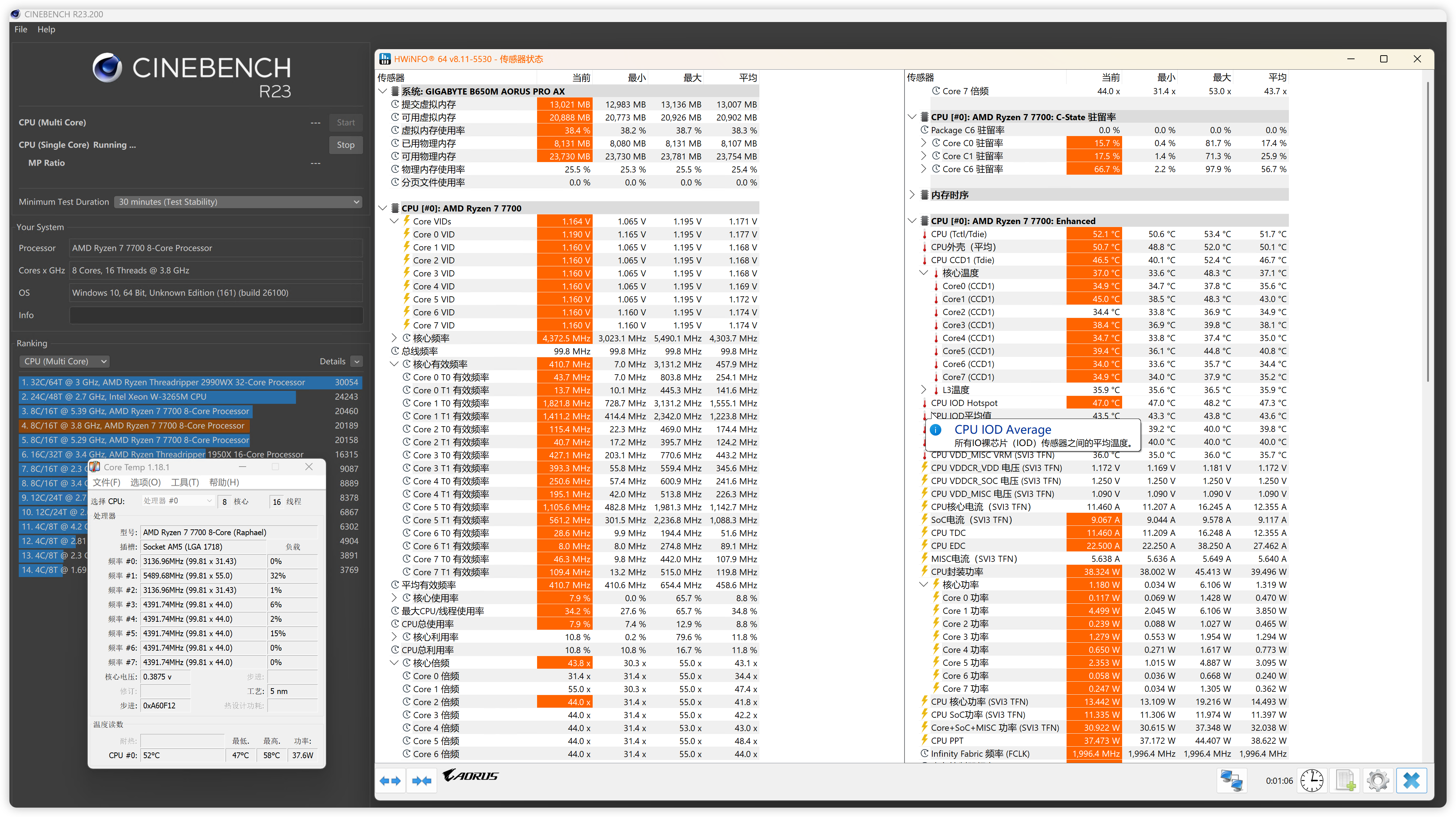Click the Info input field
The image size is (1456, 817).
point(216,315)
